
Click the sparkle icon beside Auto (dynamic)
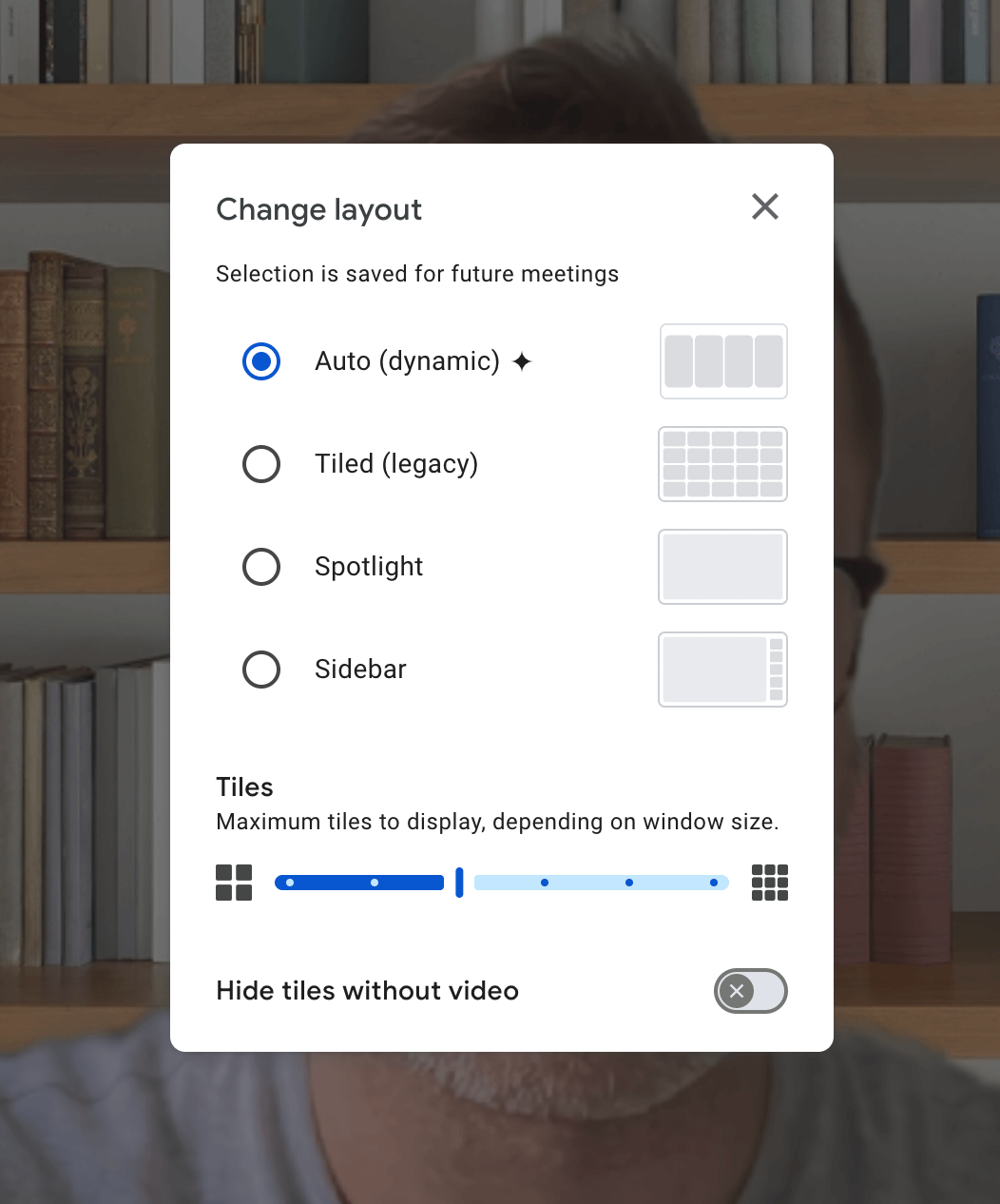coord(522,361)
